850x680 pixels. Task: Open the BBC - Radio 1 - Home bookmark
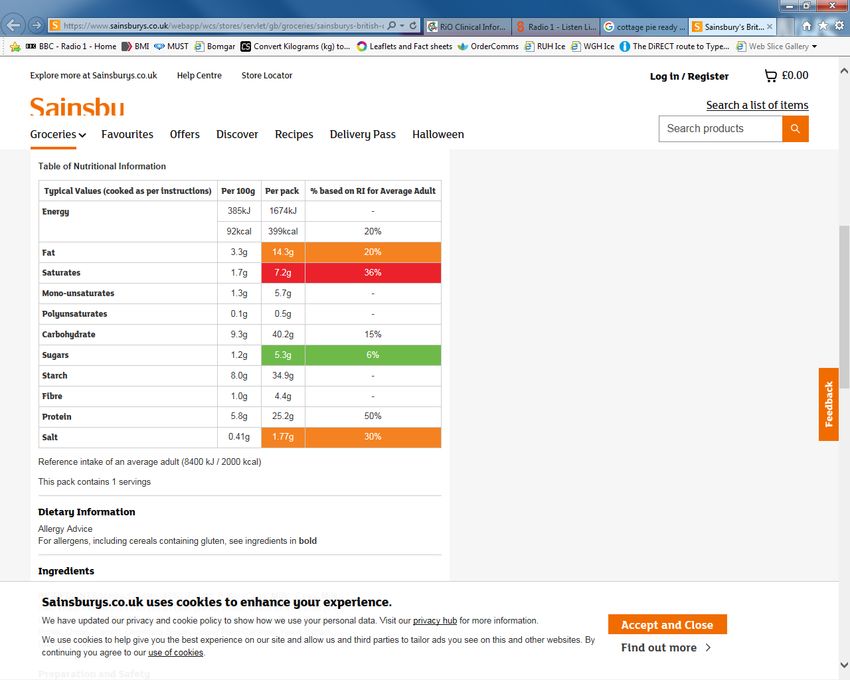click(71, 47)
